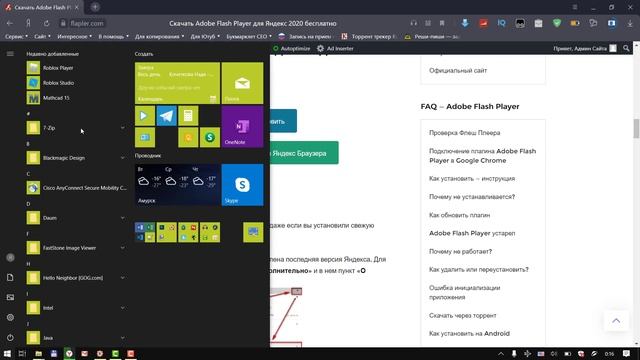Open the Telegram tile
This screenshot has width=640, height=360.
click(x=167, y=116)
